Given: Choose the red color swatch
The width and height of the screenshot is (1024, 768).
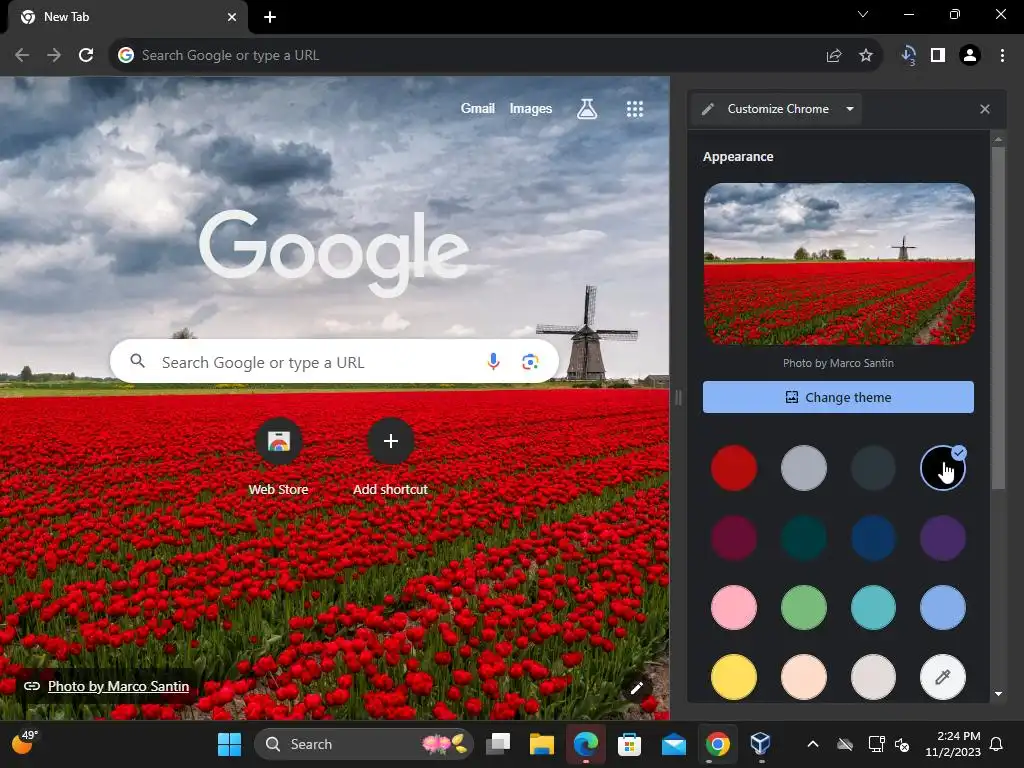Looking at the screenshot, I should coord(734,468).
